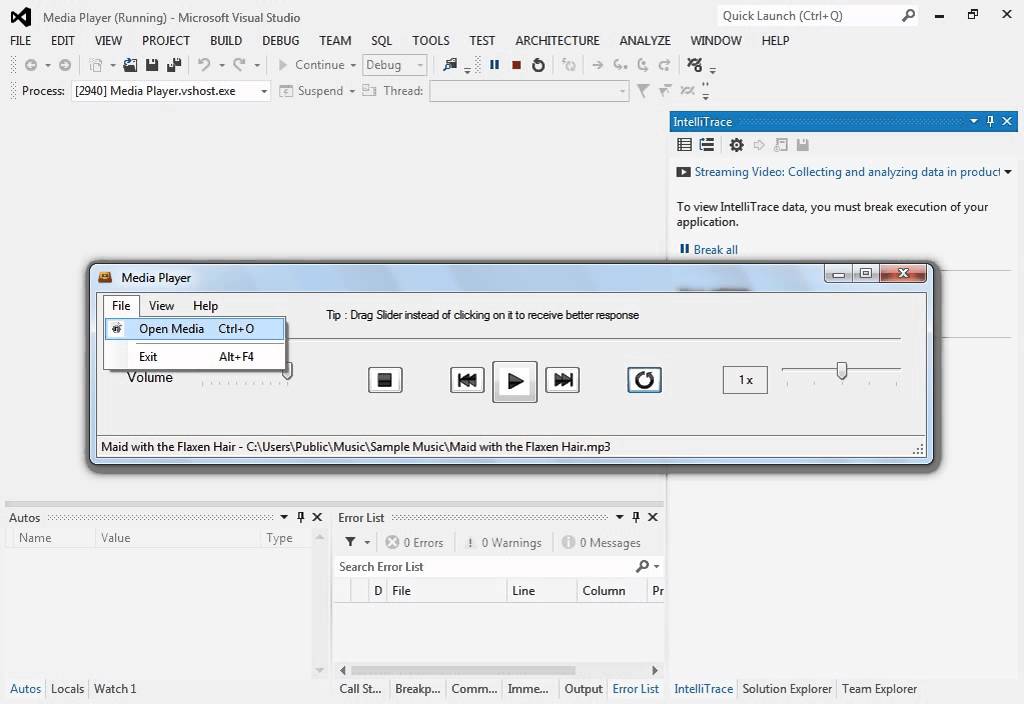Click the Step Over icon in the debug toolbar

click(643, 65)
